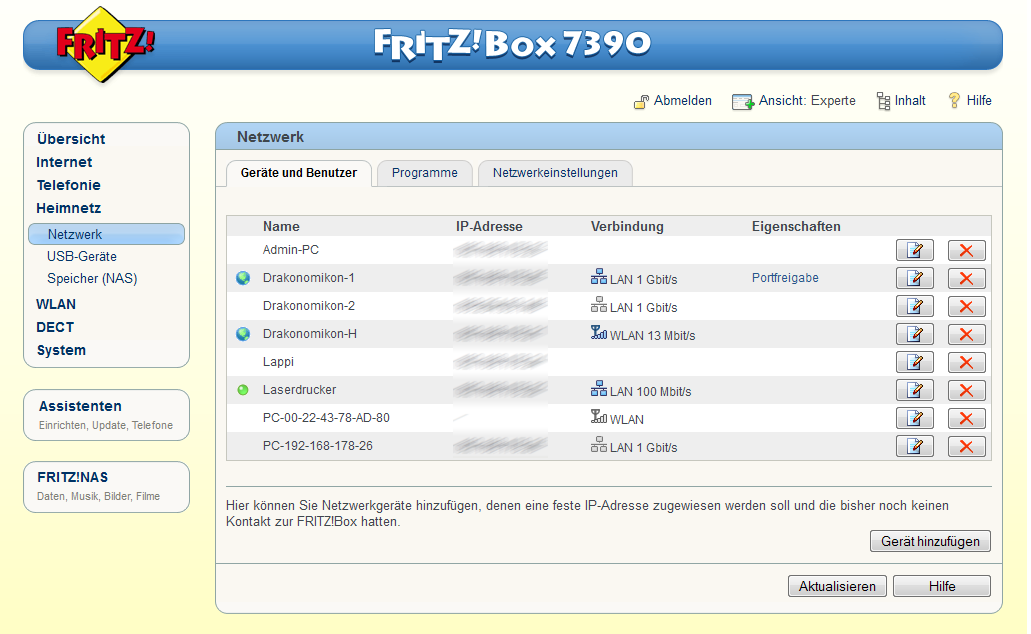Edit the PC-192-168-178-26 entry
The image size is (1031, 634).
(x=915, y=447)
